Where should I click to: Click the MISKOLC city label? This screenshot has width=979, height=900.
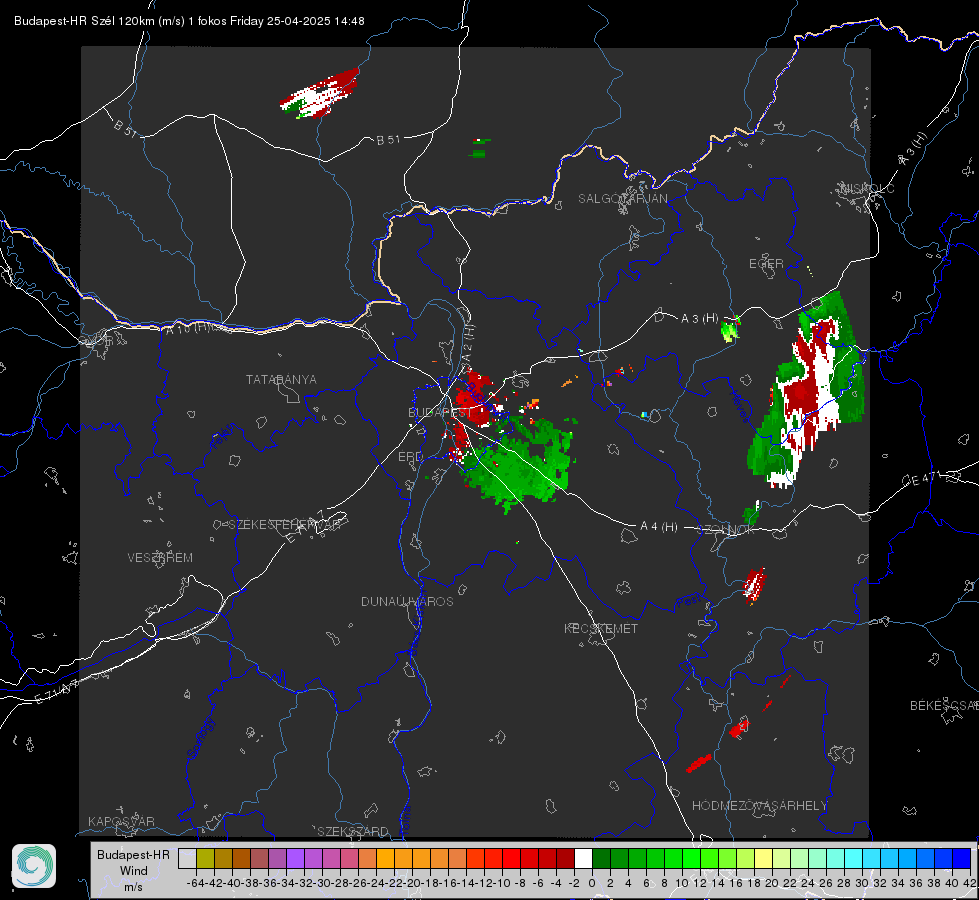click(x=867, y=188)
